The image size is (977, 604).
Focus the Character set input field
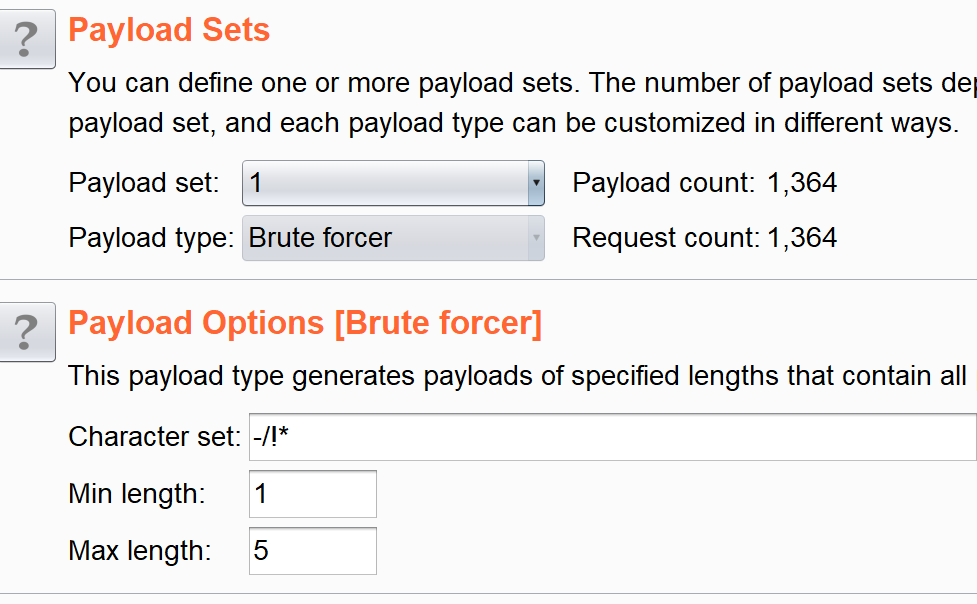tap(612, 437)
